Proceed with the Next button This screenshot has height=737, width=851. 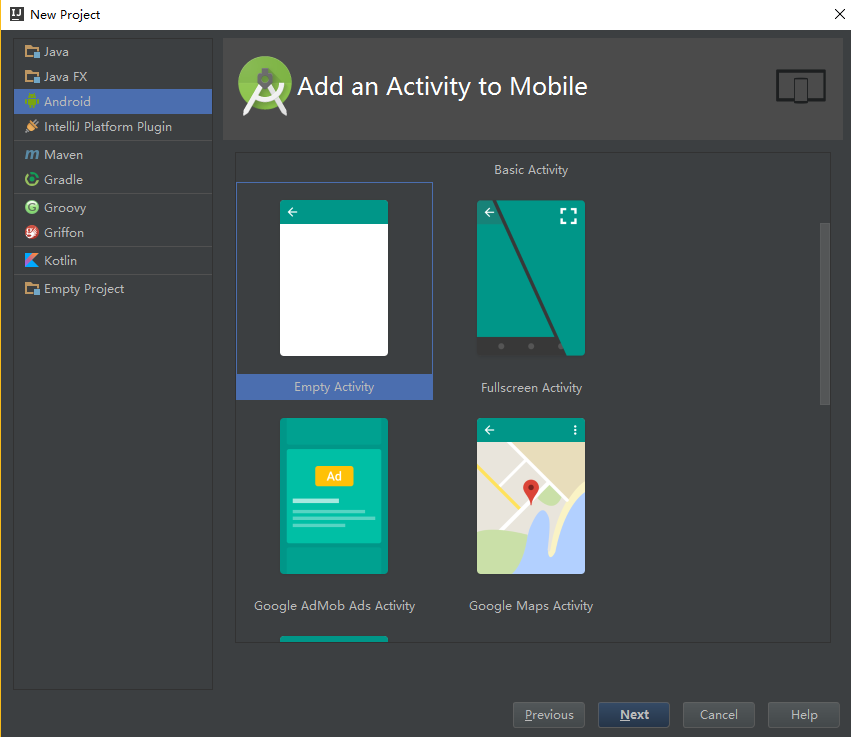[x=634, y=715]
